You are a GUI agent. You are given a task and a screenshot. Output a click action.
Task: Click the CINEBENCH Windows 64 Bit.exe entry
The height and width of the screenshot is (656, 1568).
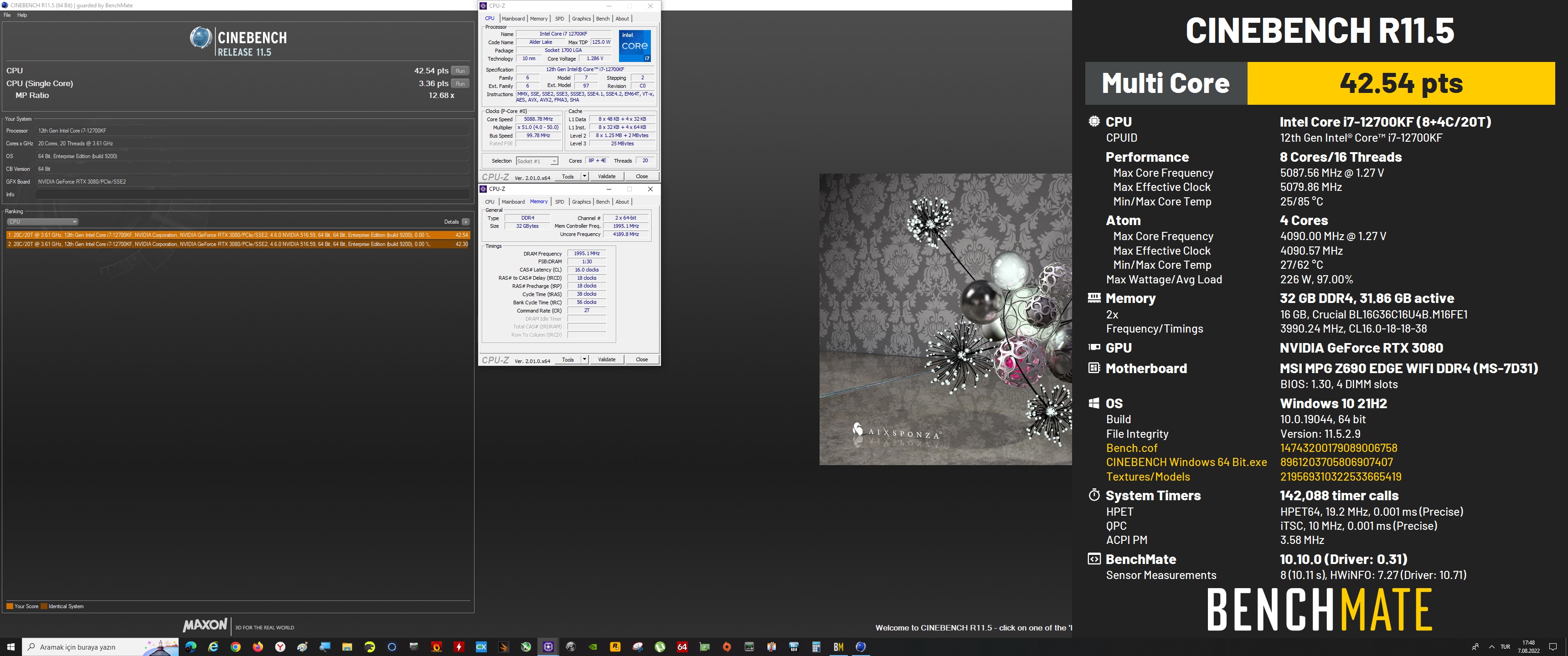tap(1186, 462)
